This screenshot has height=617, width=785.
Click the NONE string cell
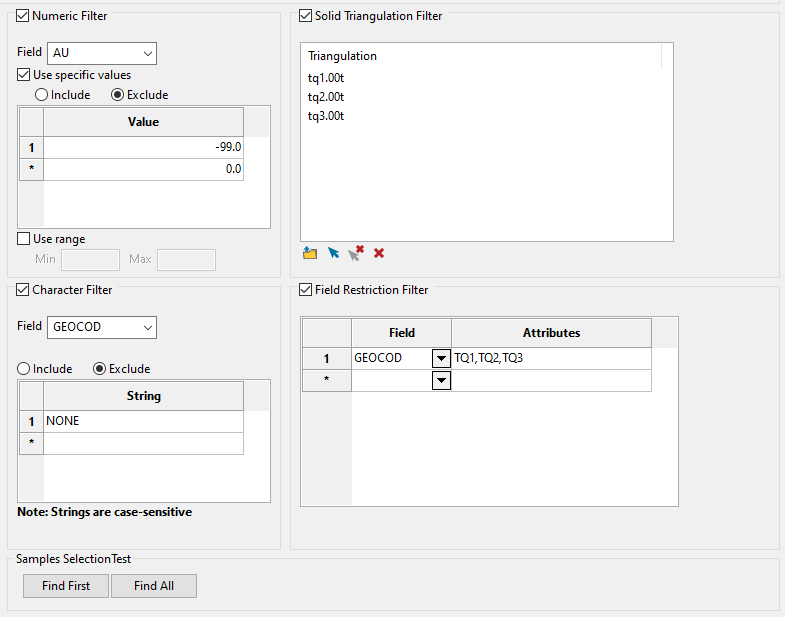[142, 421]
